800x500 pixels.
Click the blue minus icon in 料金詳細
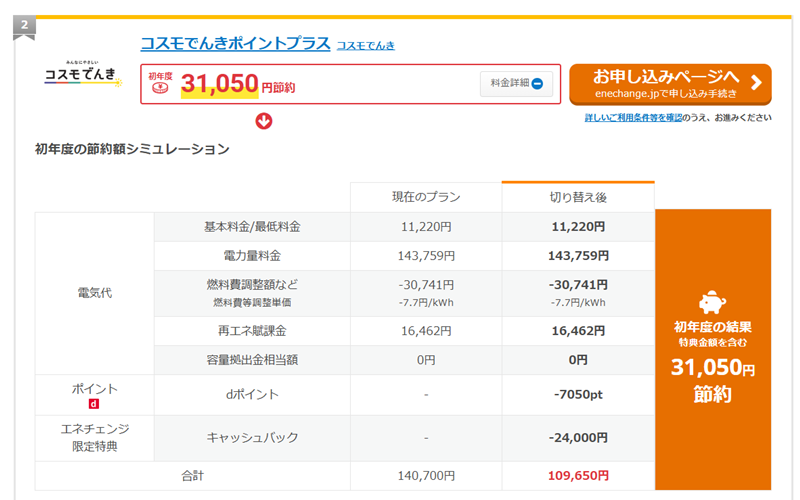pyautogui.click(x=537, y=84)
